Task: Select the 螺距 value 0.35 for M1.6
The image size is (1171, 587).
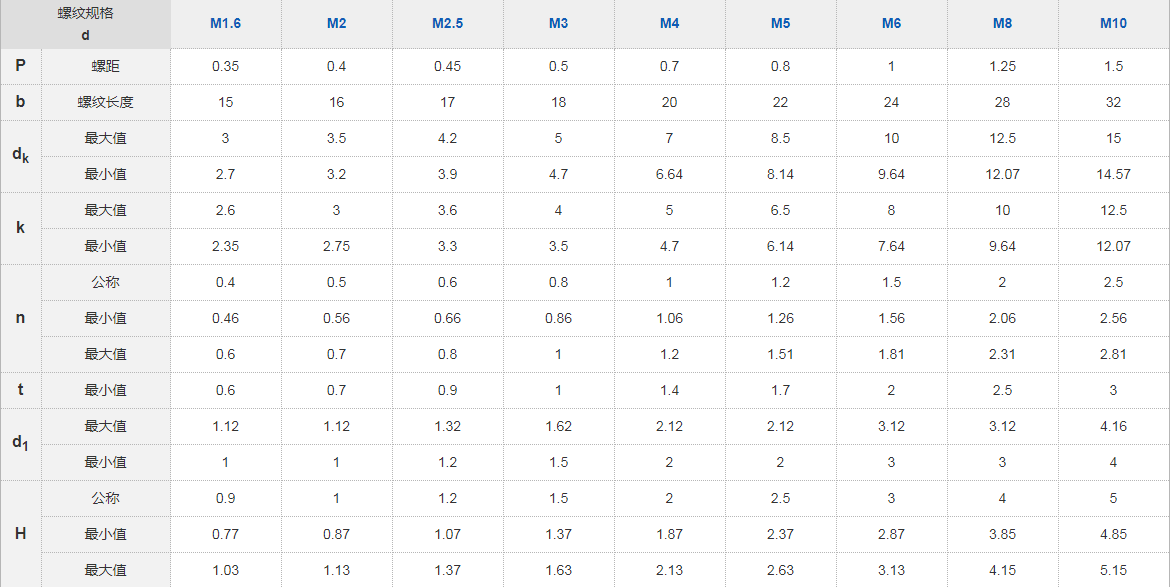Action: [x=225, y=66]
